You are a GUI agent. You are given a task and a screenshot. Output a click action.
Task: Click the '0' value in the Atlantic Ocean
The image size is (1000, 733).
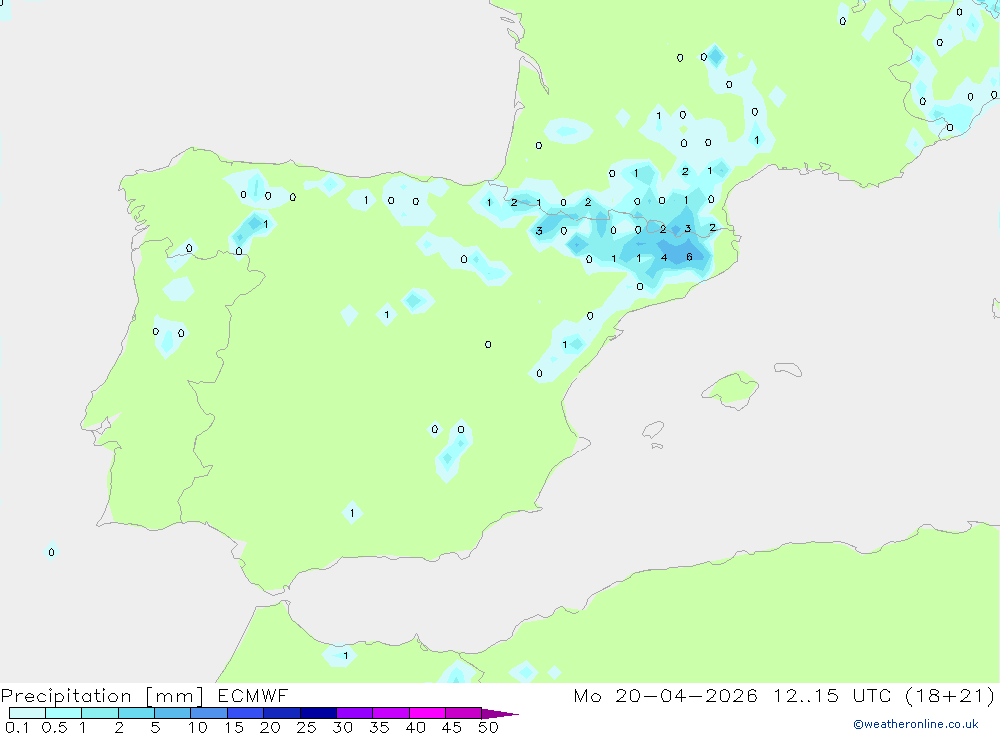pos(52,552)
